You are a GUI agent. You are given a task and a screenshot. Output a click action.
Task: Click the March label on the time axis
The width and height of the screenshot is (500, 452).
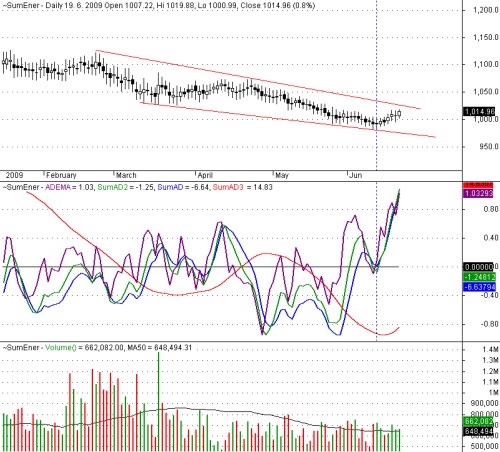126,175
